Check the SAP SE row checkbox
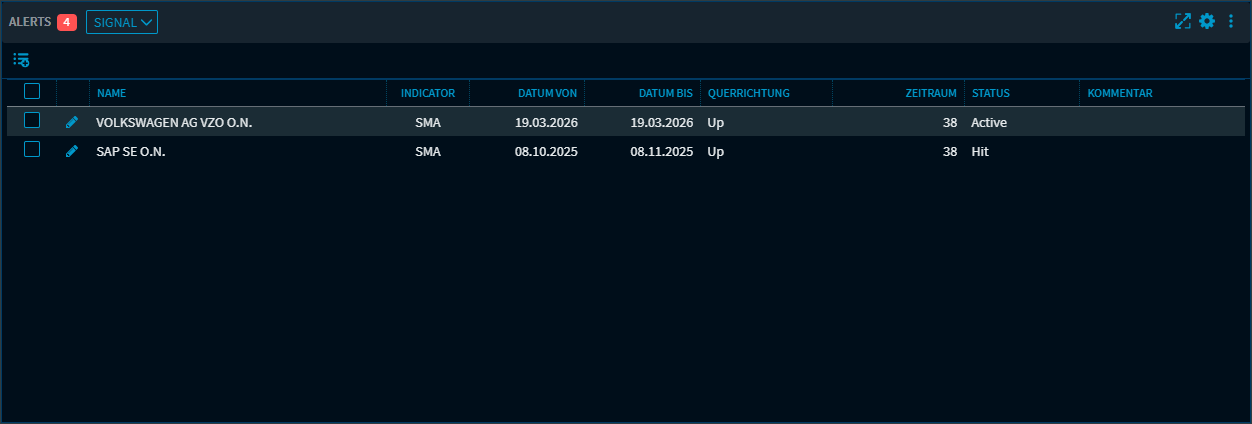This screenshot has width=1252, height=424. (32, 150)
